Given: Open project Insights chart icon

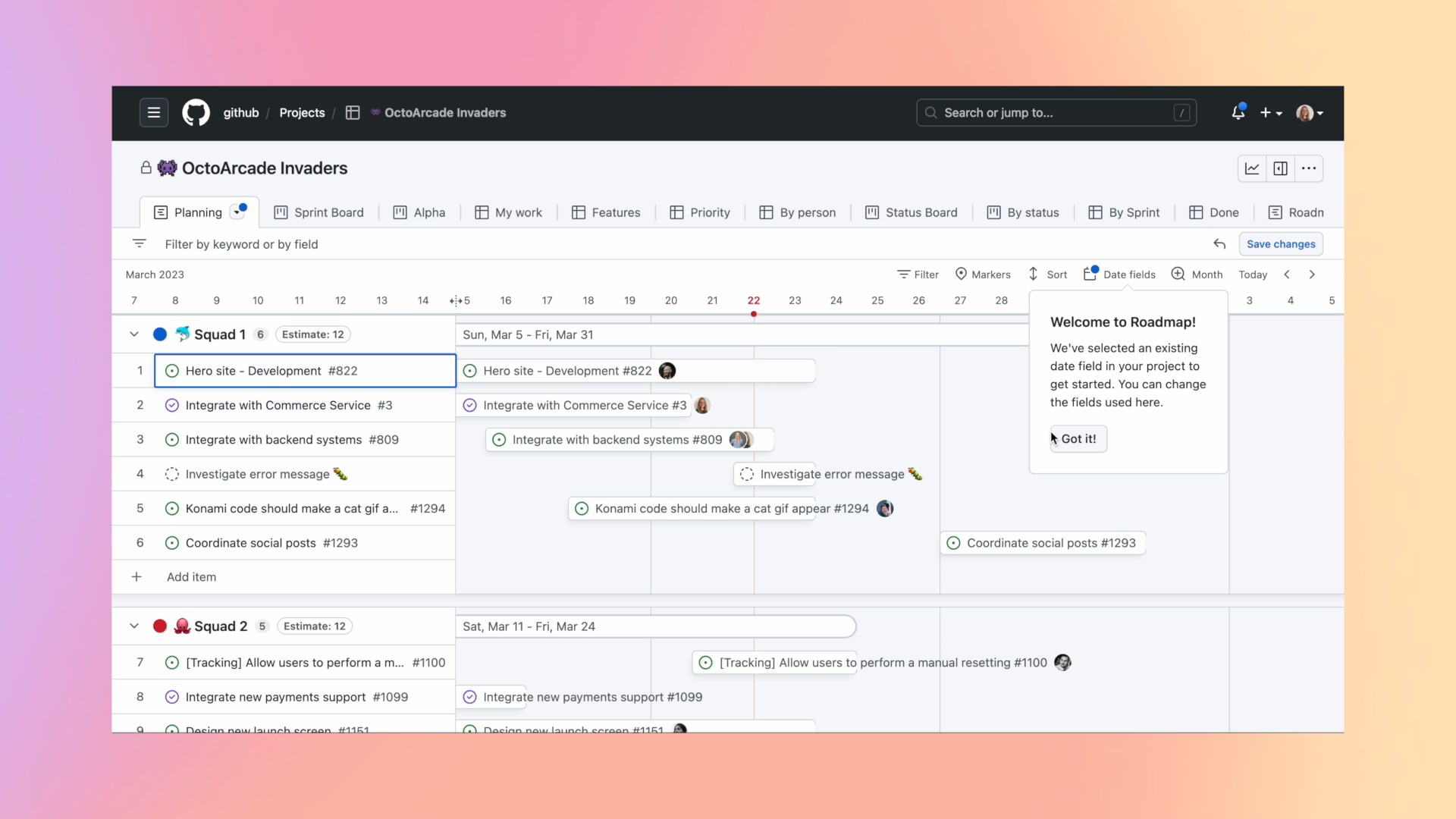Looking at the screenshot, I should pos(1252,169).
